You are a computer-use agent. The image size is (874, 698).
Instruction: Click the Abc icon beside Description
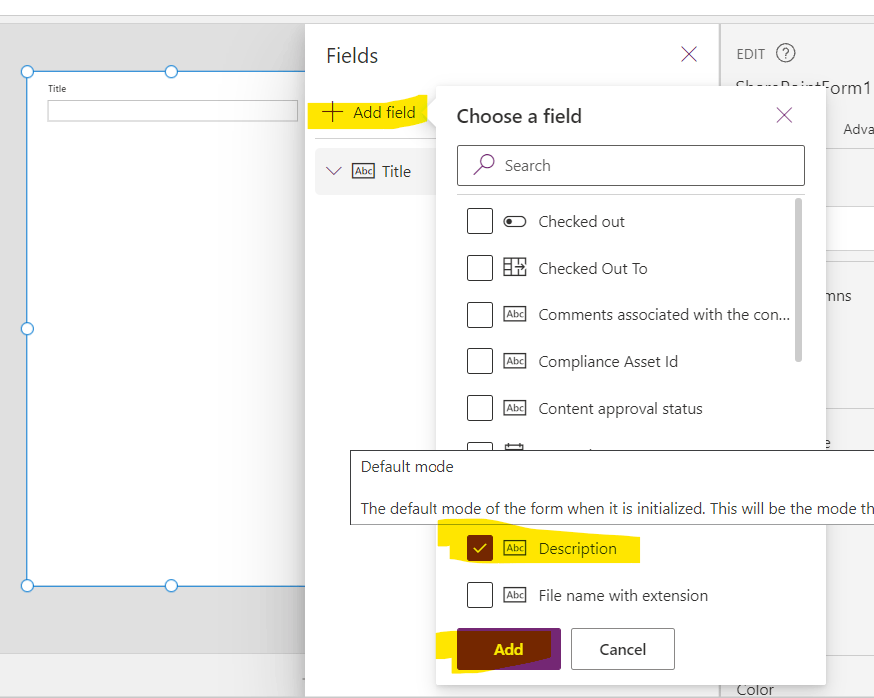pyautogui.click(x=514, y=548)
